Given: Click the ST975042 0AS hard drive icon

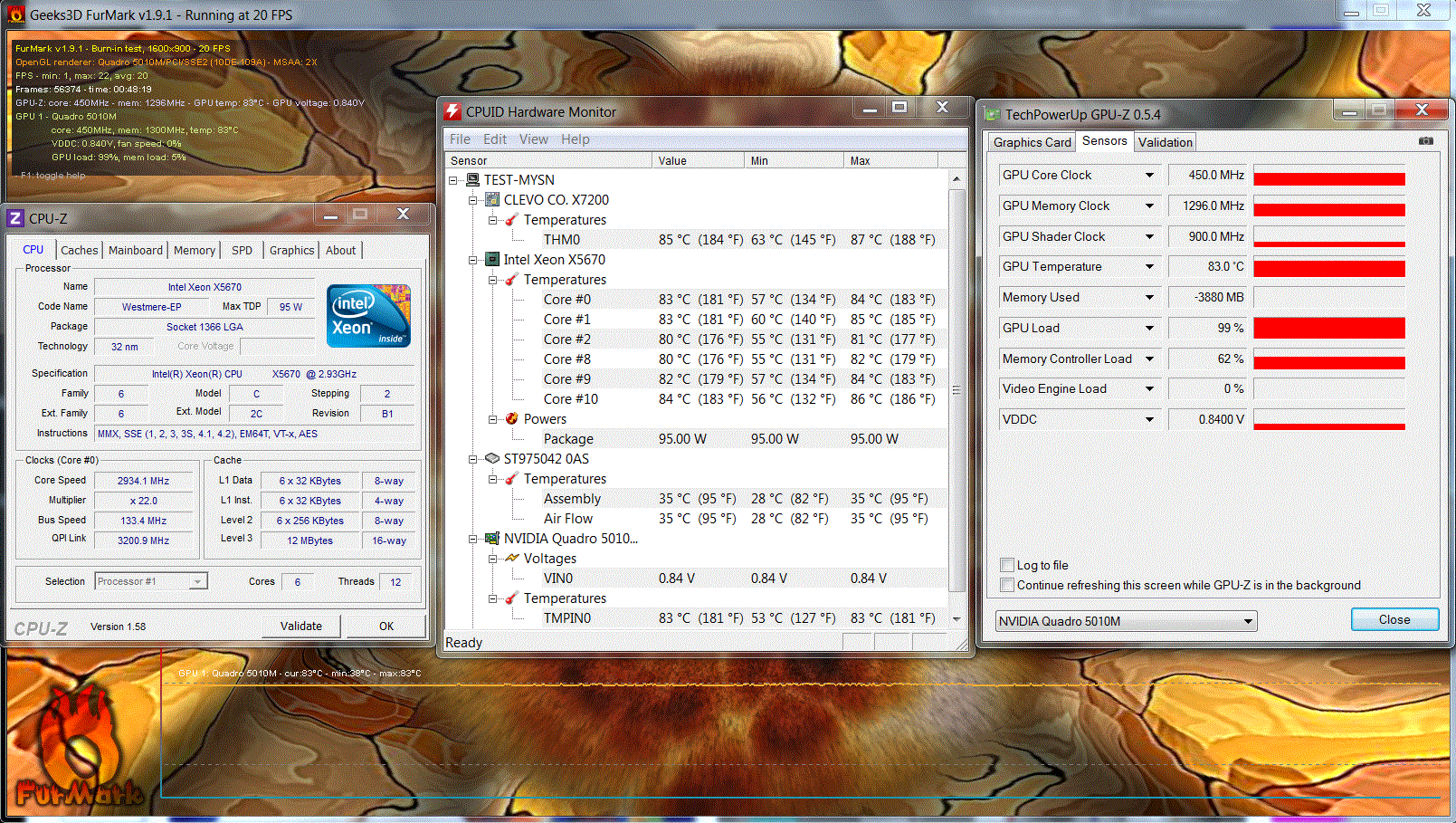Looking at the screenshot, I should (x=492, y=459).
